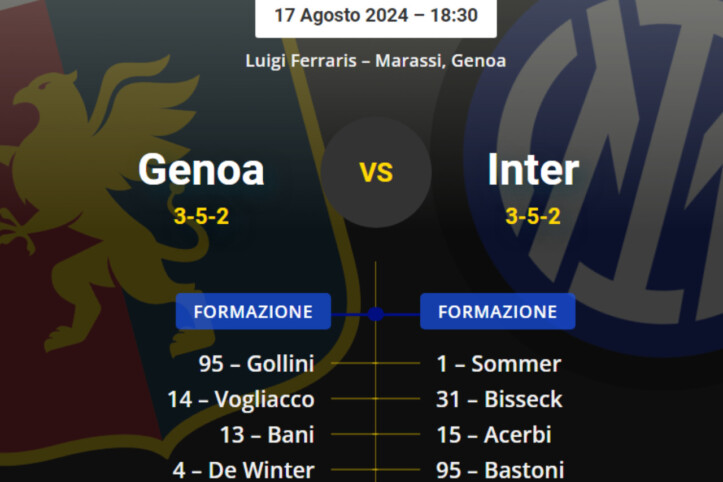Select Inter's Formazione button
The width and height of the screenshot is (723, 482).
497,312
